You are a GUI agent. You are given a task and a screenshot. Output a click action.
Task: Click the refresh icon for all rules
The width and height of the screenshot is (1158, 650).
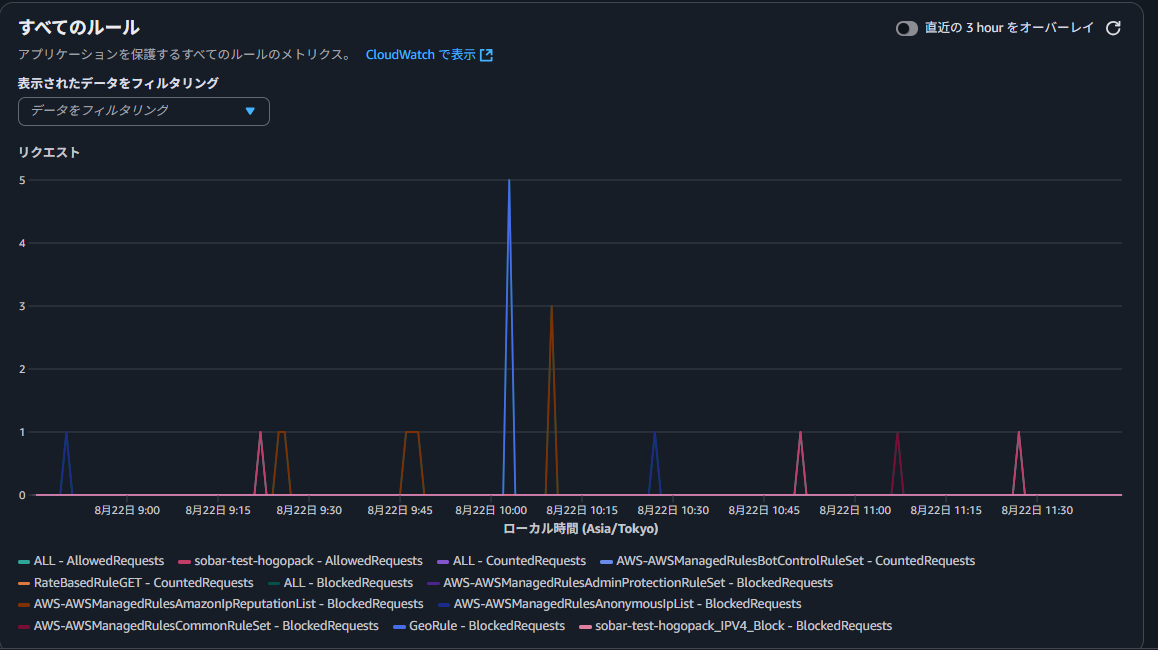pyautogui.click(x=1113, y=28)
